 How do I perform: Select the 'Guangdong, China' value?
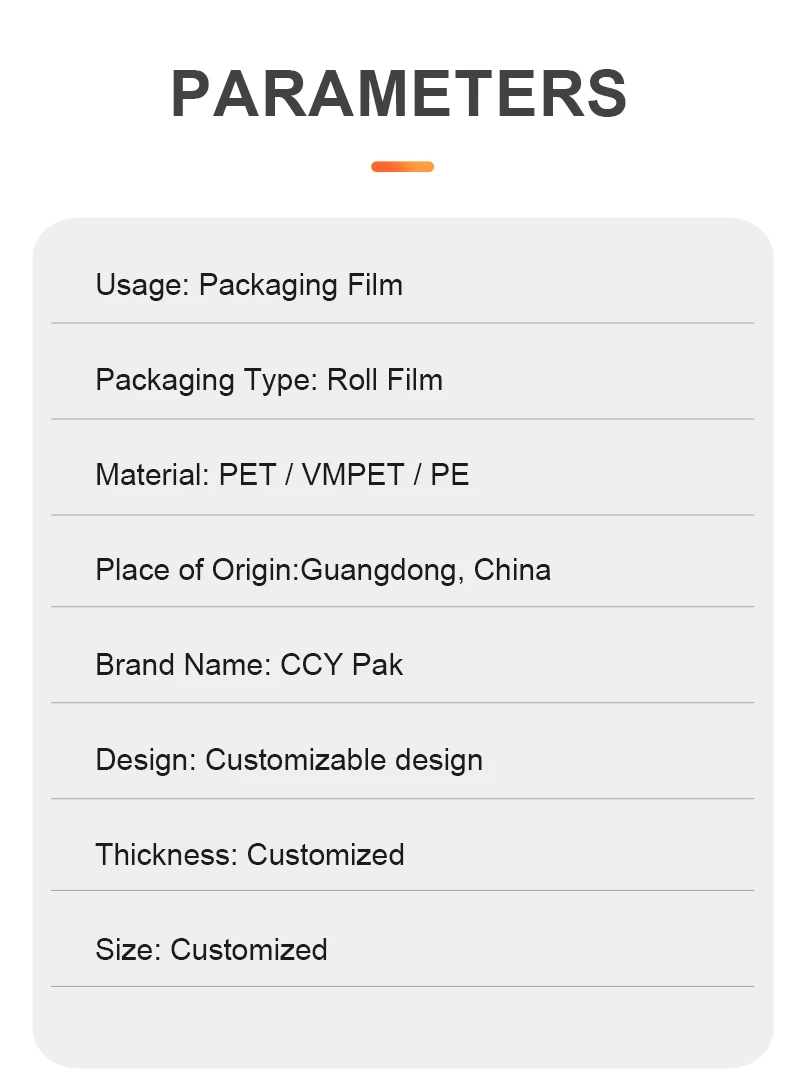click(x=426, y=570)
